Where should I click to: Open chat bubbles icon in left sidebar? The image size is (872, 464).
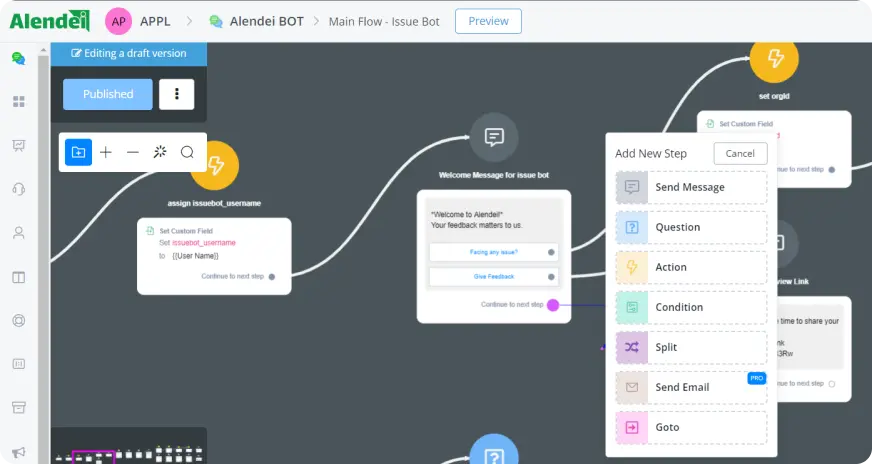coord(19,58)
